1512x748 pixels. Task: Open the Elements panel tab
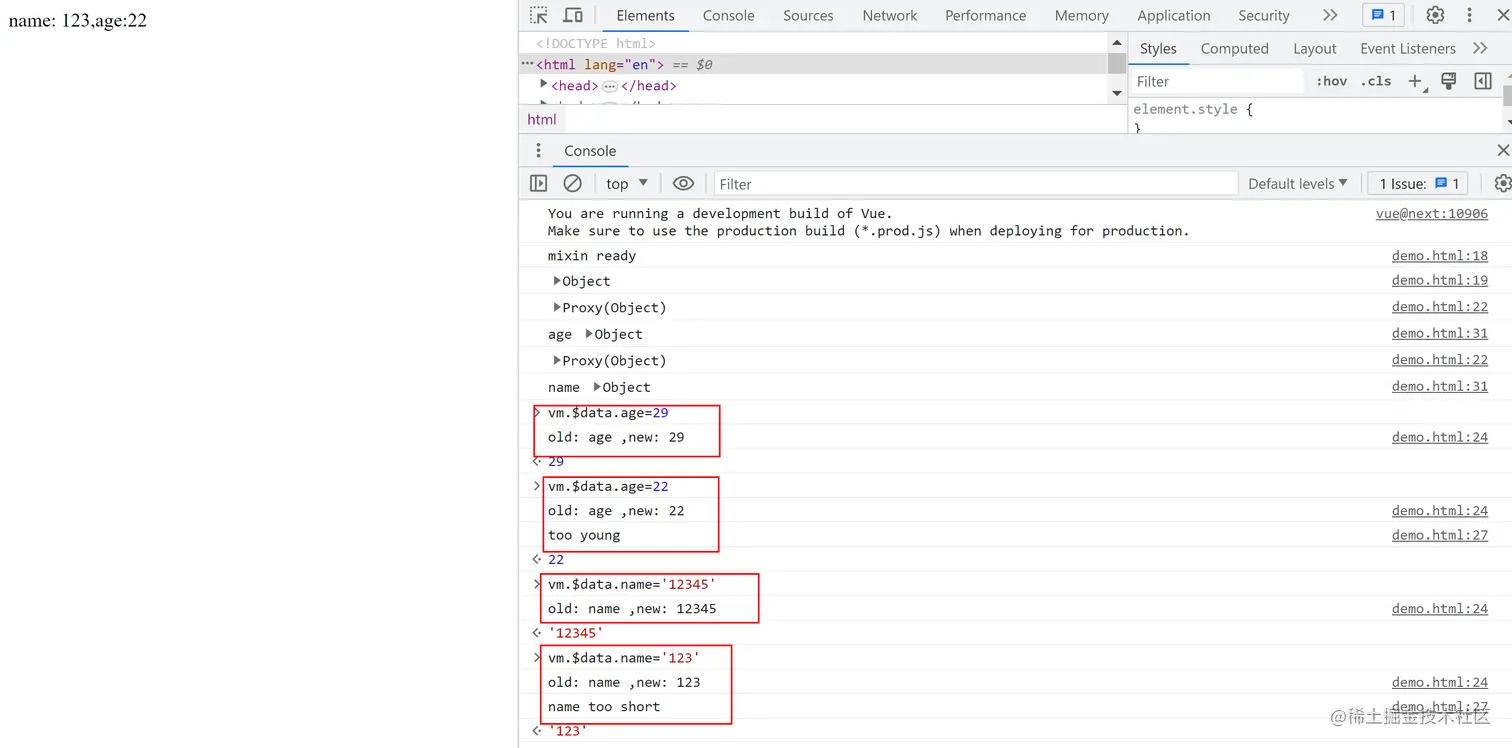pyautogui.click(x=645, y=15)
